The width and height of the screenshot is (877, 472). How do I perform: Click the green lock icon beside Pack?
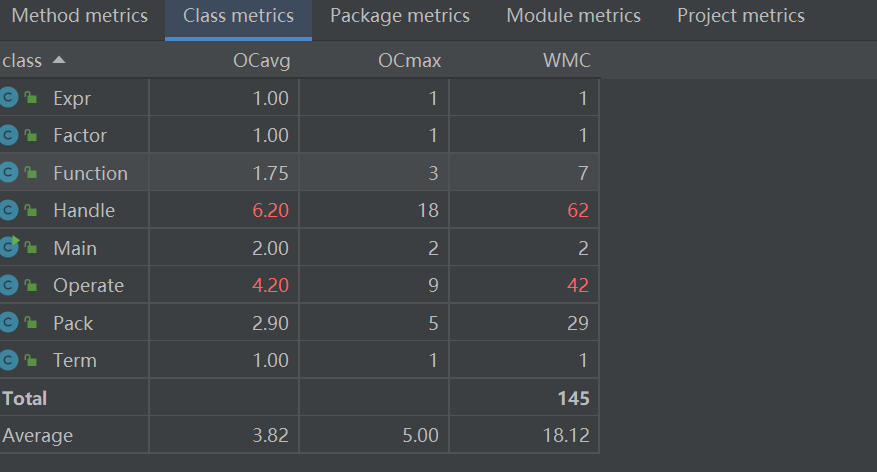pos(31,323)
